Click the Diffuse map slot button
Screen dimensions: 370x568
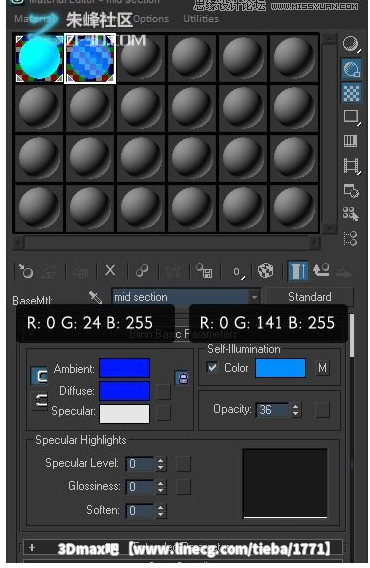[163, 392]
